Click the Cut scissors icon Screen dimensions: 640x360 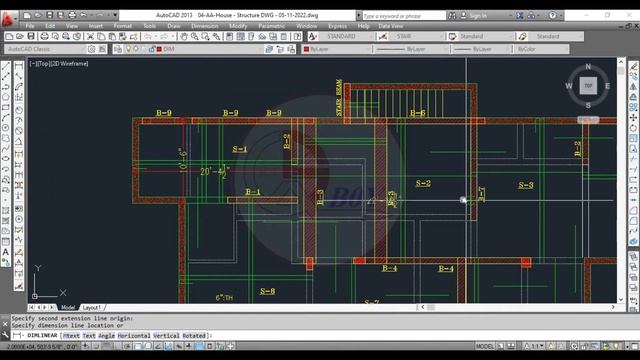click(x=90, y=37)
